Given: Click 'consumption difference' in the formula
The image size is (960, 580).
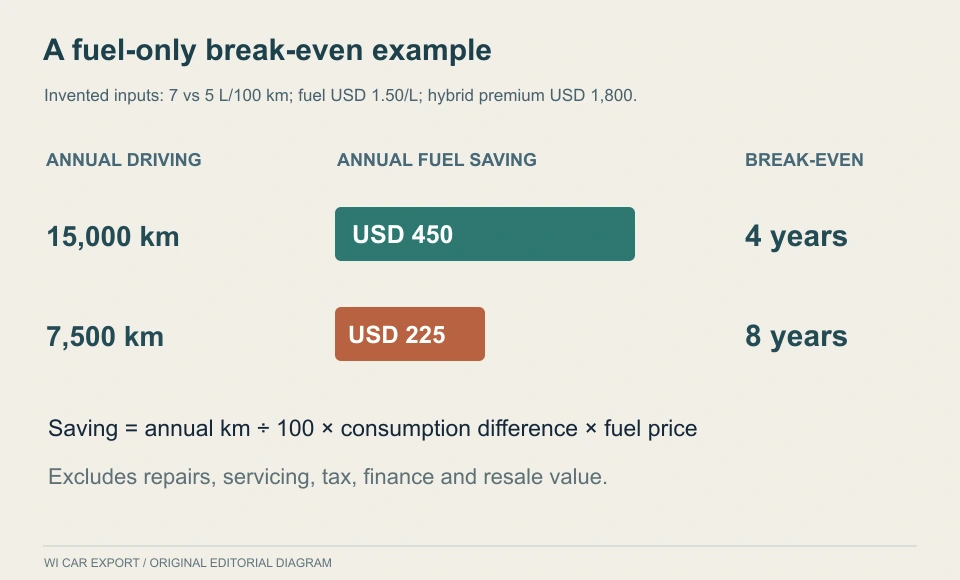Looking at the screenshot, I should [459, 429].
